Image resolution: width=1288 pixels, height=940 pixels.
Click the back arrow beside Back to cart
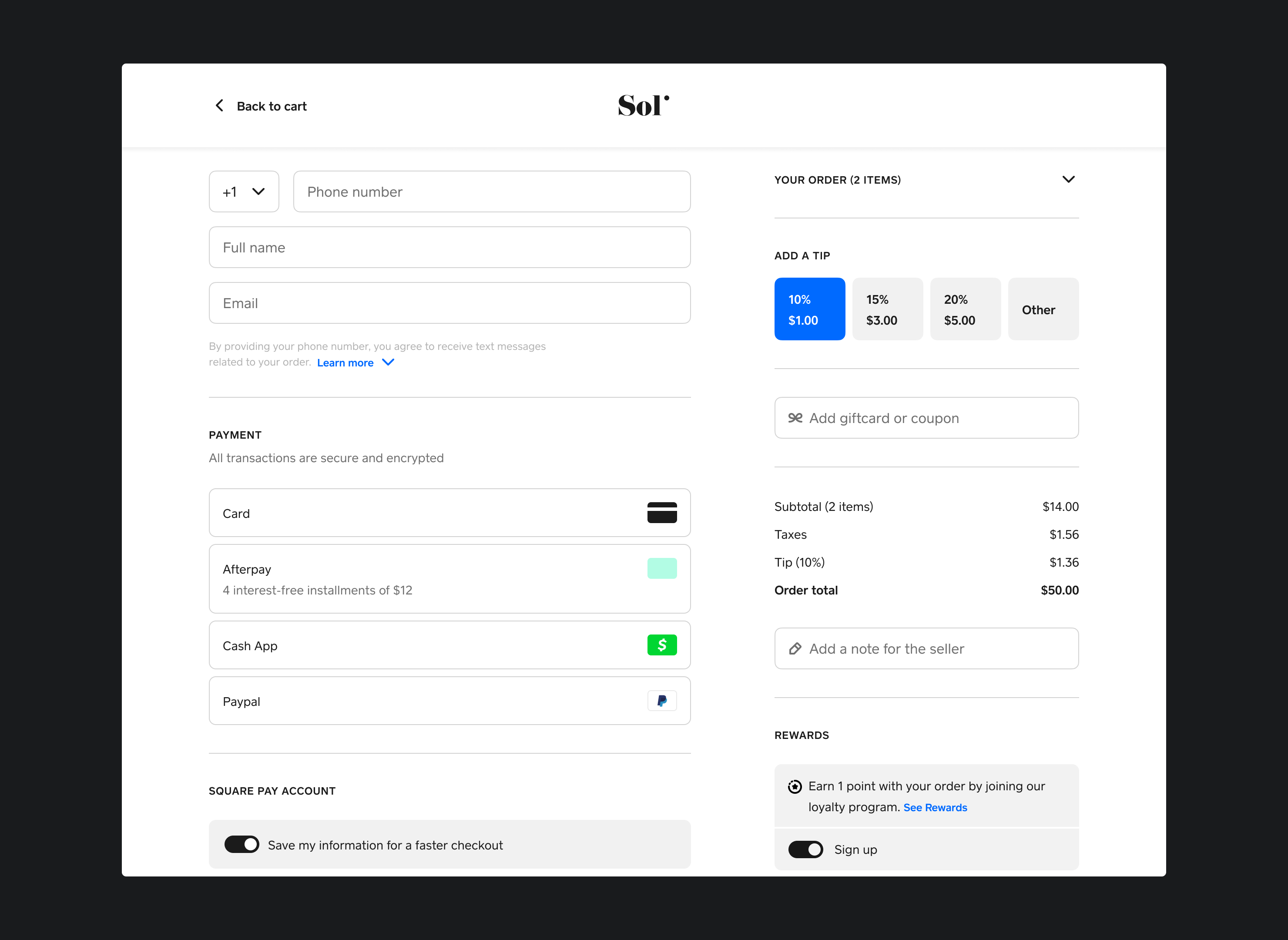tap(220, 105)
